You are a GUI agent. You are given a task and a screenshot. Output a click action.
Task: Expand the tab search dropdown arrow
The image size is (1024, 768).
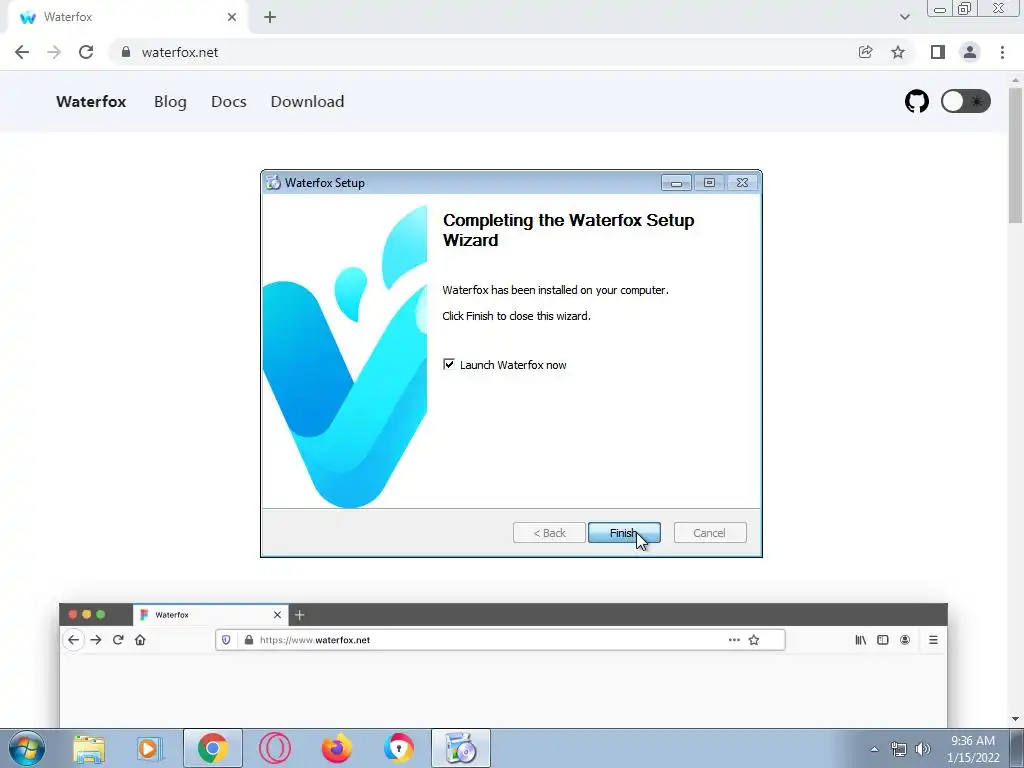click(904, 17)
